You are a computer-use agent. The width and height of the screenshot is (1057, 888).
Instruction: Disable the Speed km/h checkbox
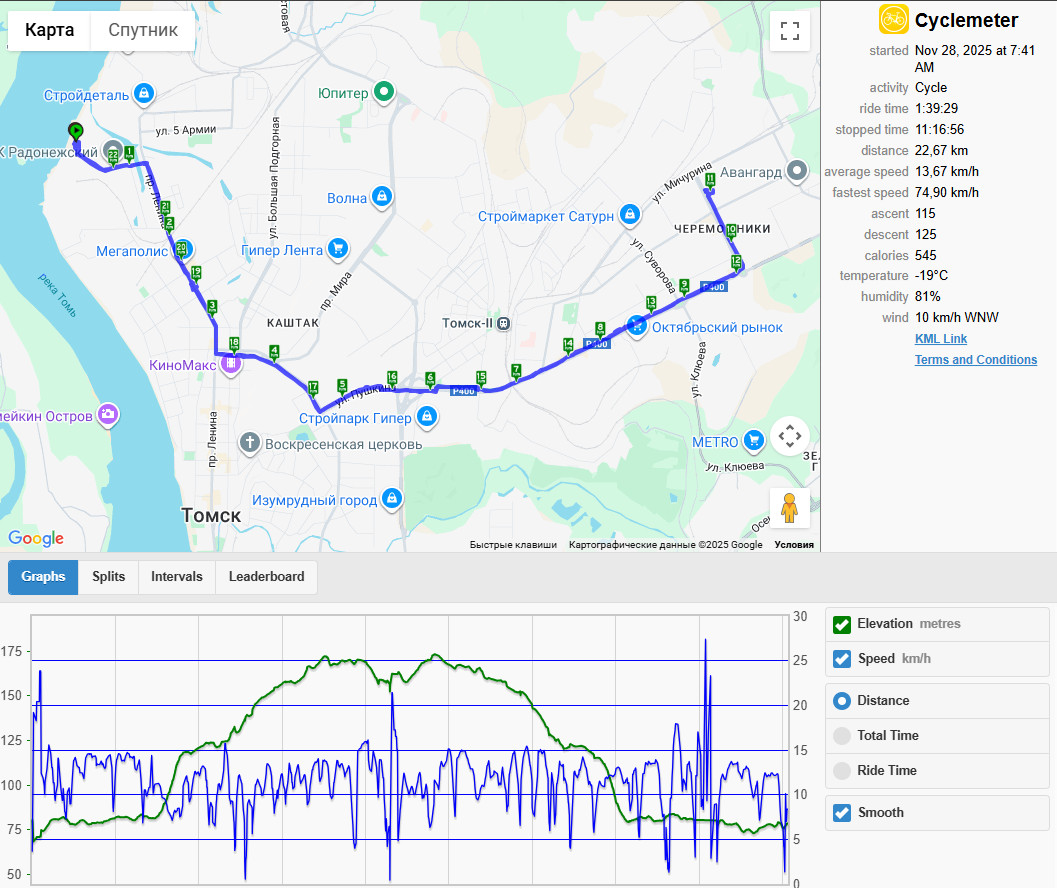pyautogui.click(x=841, y=659)
